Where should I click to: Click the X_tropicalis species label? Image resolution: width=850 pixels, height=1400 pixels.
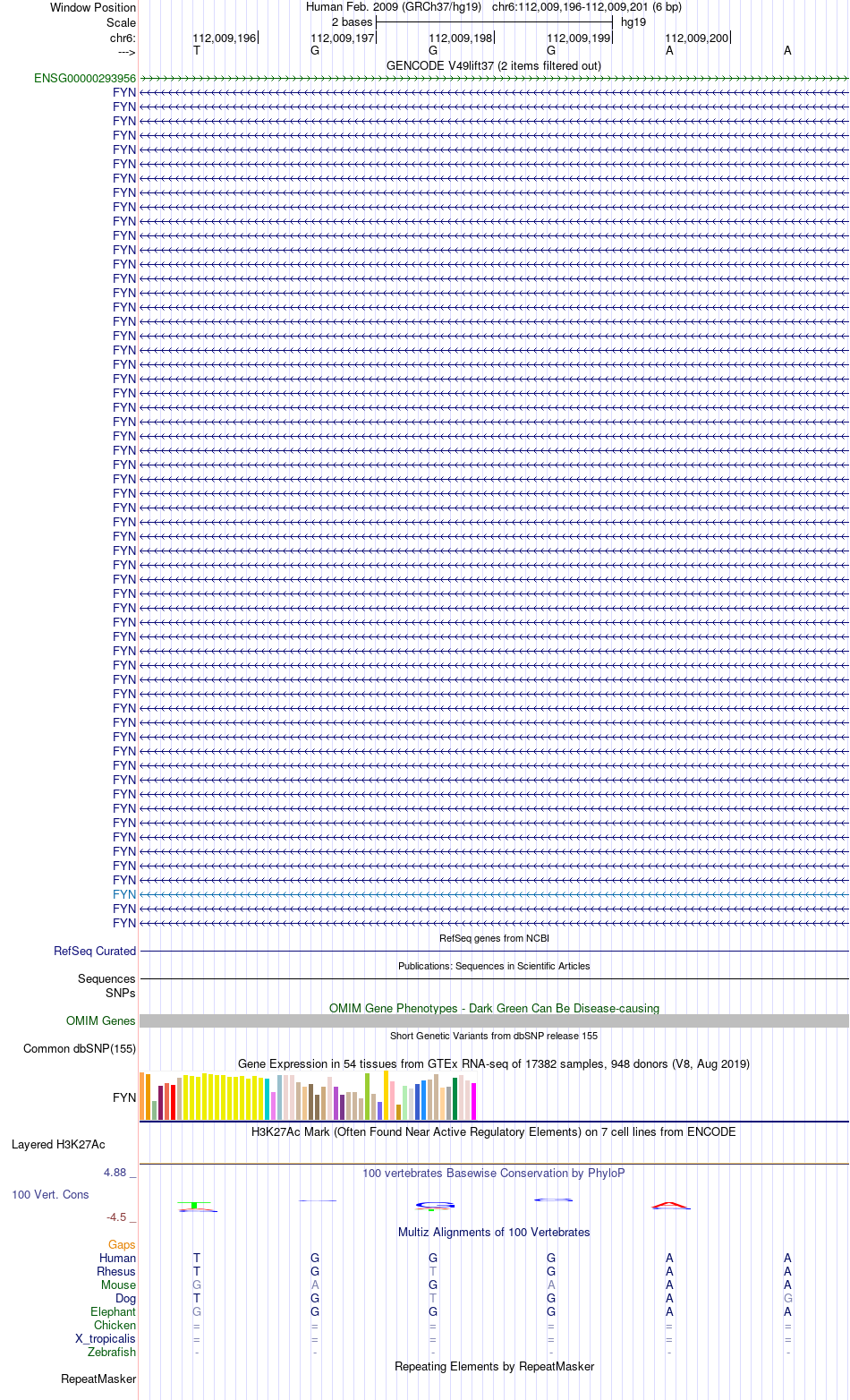(106, 1339)
